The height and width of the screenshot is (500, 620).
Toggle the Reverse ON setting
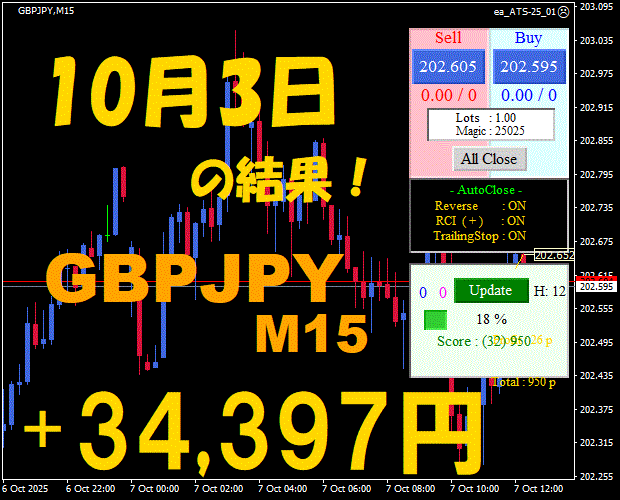480,206
